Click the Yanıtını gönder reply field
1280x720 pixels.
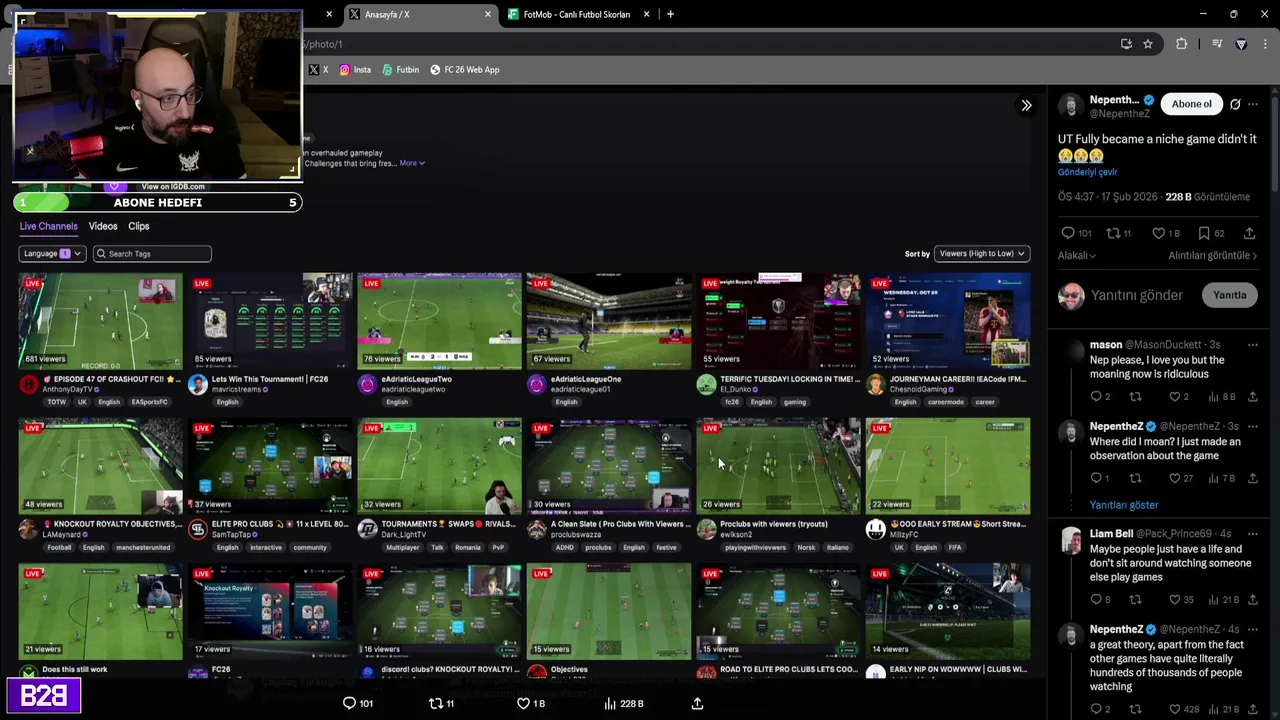click(1136, 295)
